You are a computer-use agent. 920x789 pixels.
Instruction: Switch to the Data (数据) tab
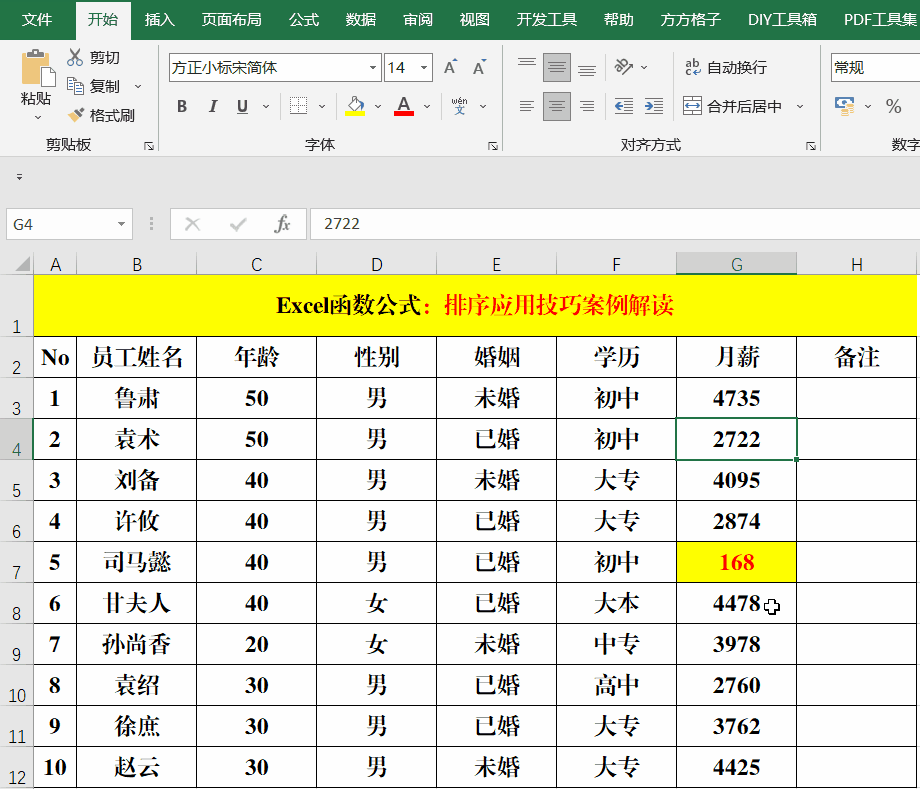point(361,20)
